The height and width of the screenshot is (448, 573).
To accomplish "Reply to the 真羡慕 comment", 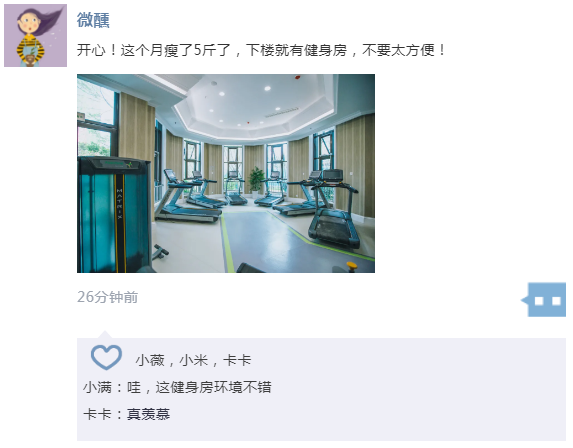I will (148, 414).
